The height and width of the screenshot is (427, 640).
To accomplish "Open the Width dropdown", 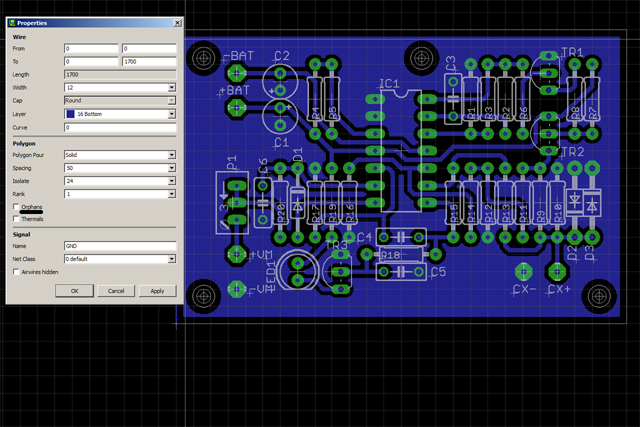I will 172,88.
